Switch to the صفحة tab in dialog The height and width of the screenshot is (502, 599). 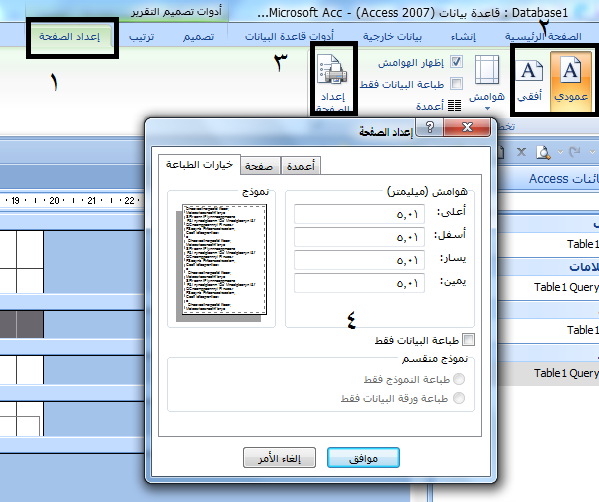[259, 167]
